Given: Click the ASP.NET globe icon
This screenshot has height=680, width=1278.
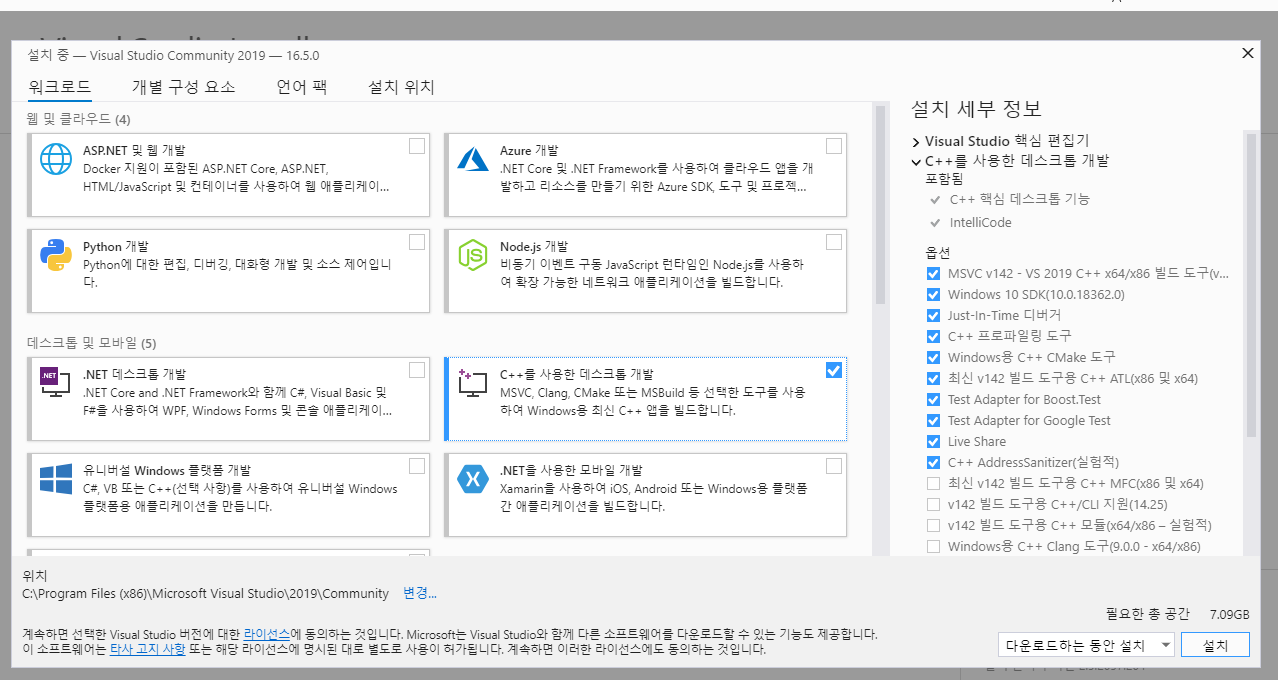Looking at the screenshot, I should pyautogui.click(x=56, y=159).
